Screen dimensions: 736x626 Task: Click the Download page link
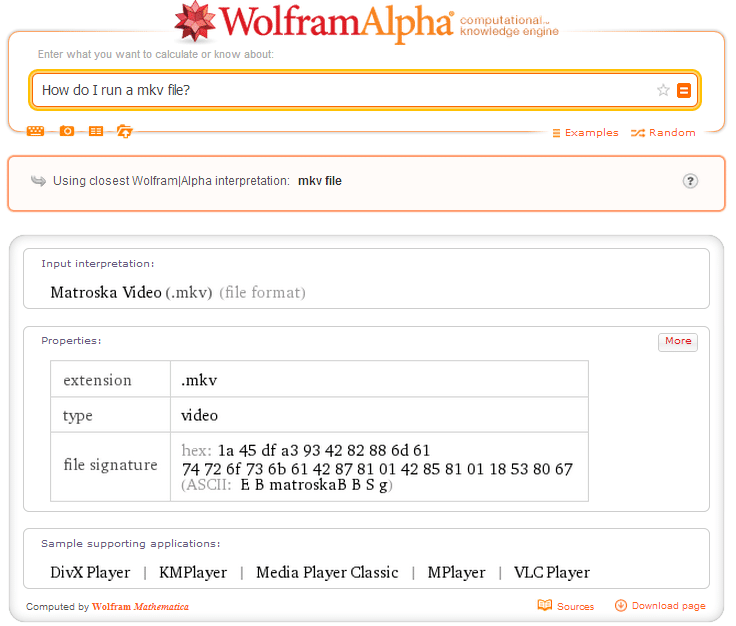point(668,606)
